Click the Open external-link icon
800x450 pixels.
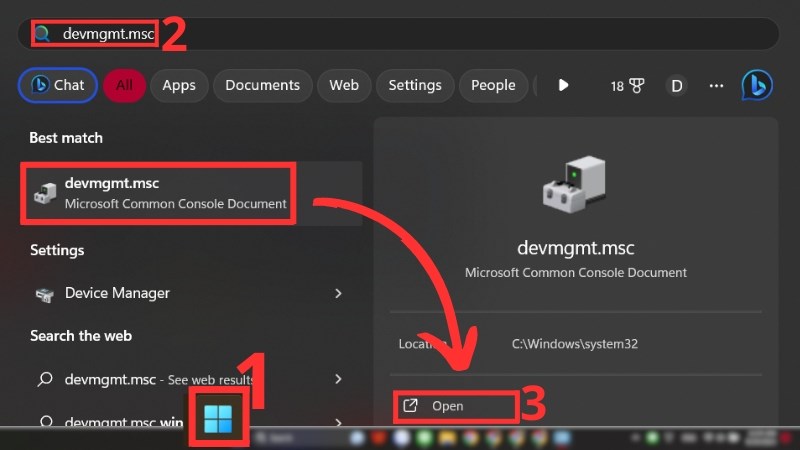(411, 406)
